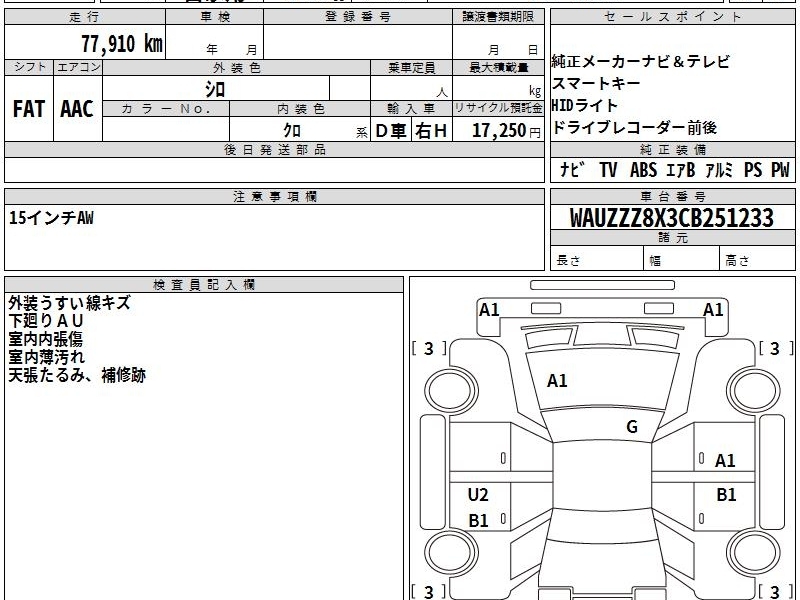Click the G mark on the windshield
This screenshot has width=800, height=600.
point(632,427)
